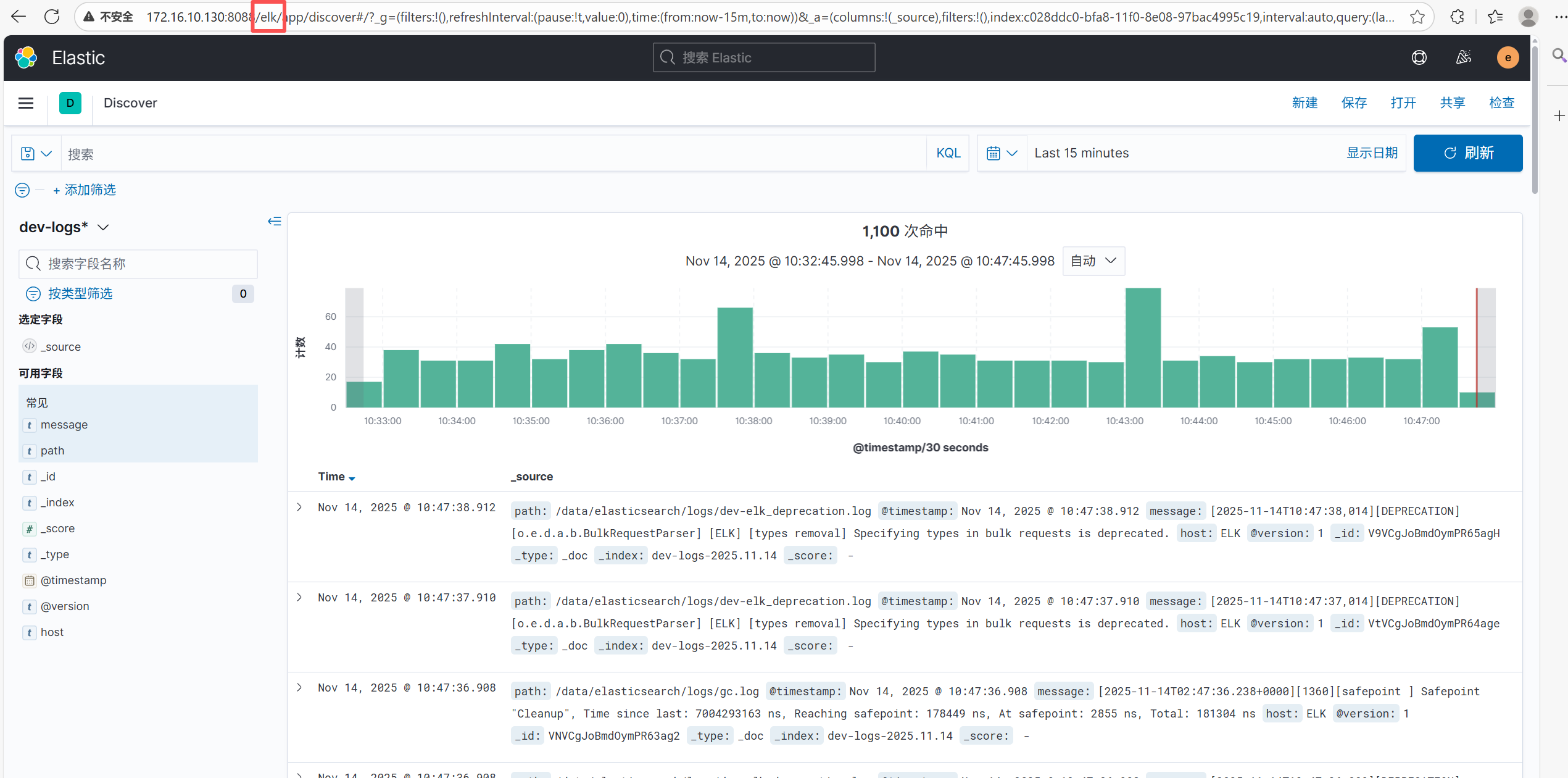Image resolution: width=1568 pixels, height=778 pixels.
Task: Expand the first log row details
Action: pyautogui.click(x=299, y=508)
